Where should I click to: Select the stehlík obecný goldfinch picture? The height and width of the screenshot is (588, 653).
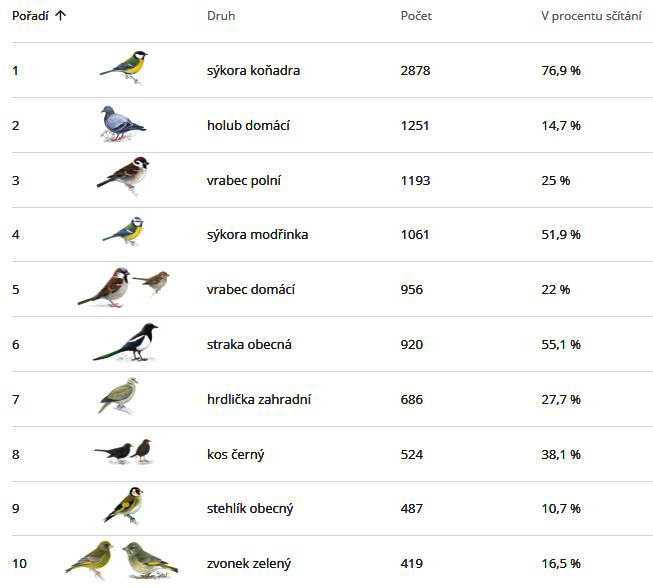click(123, 505)
